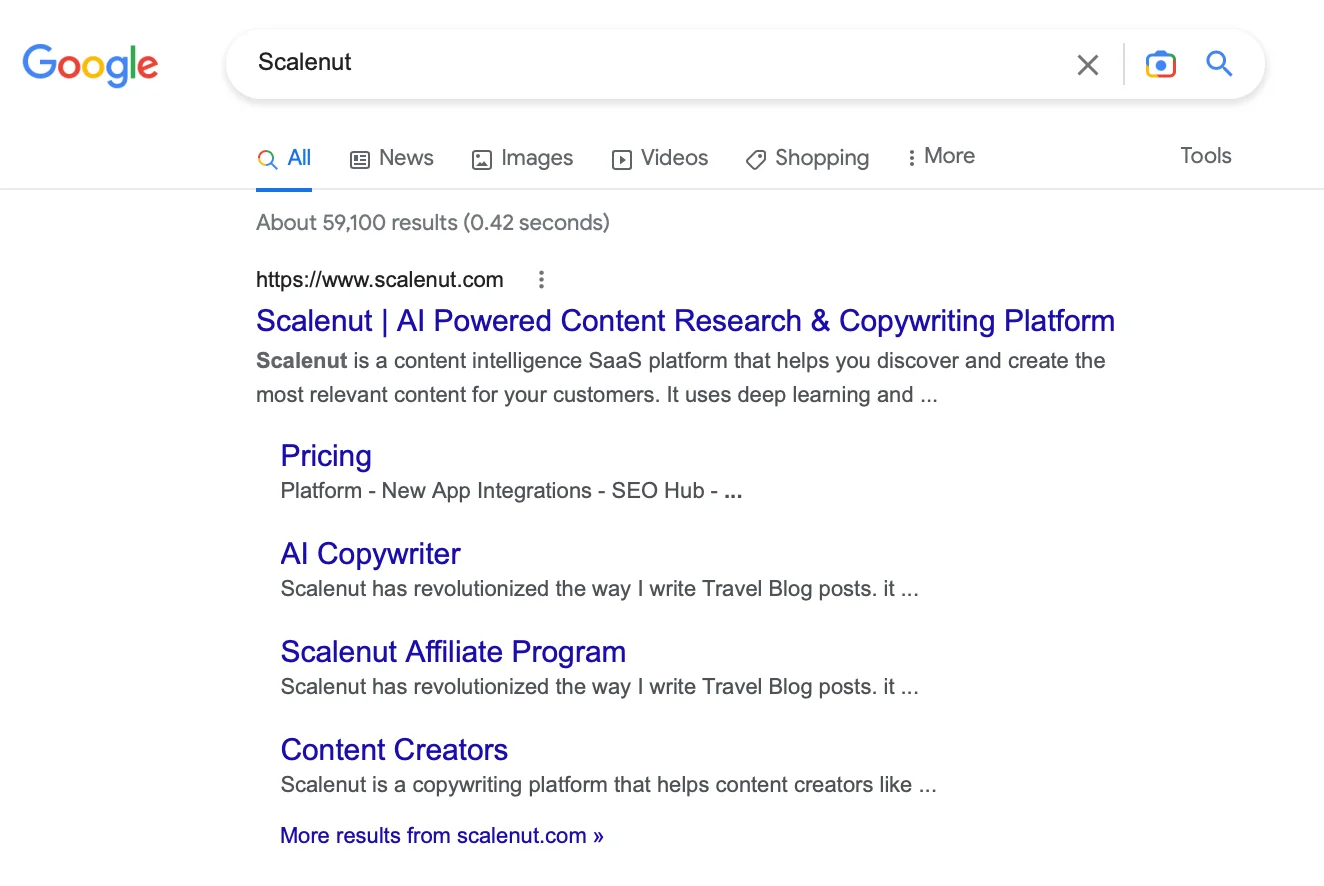This screenshot has height=886, width=1324.
Task: Click the News tab's newspaper icon
Action: pos(361,158)
